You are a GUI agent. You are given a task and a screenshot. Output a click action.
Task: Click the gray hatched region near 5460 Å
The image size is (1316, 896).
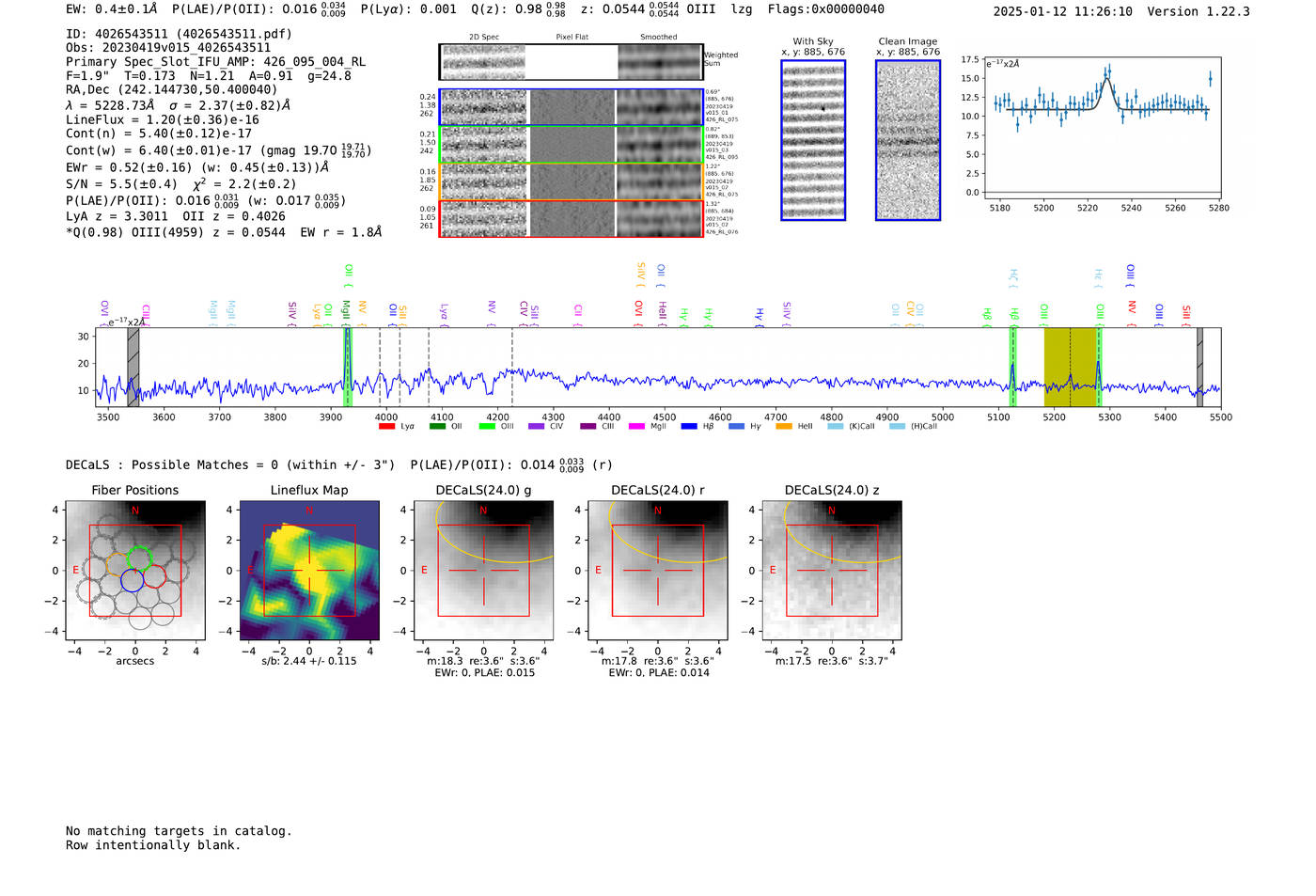(x=1199, y=367)
